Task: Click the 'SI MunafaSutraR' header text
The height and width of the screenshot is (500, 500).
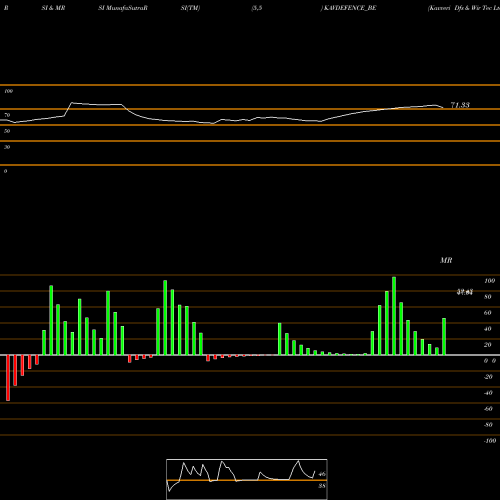Action: [123, 8]
